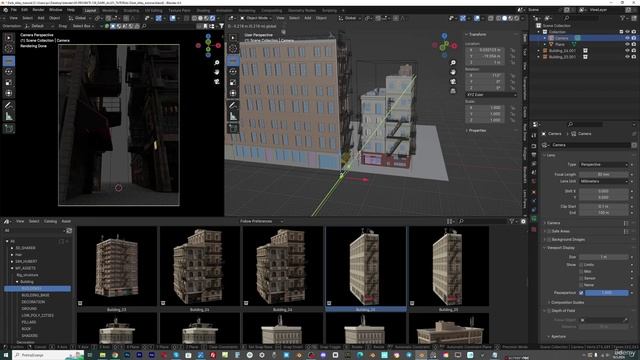Image resolution: width=640 pixels, height=360 pixels.
Task: Switch the User Perspective viewport to rendered shading
Action: tap(516, 18)
